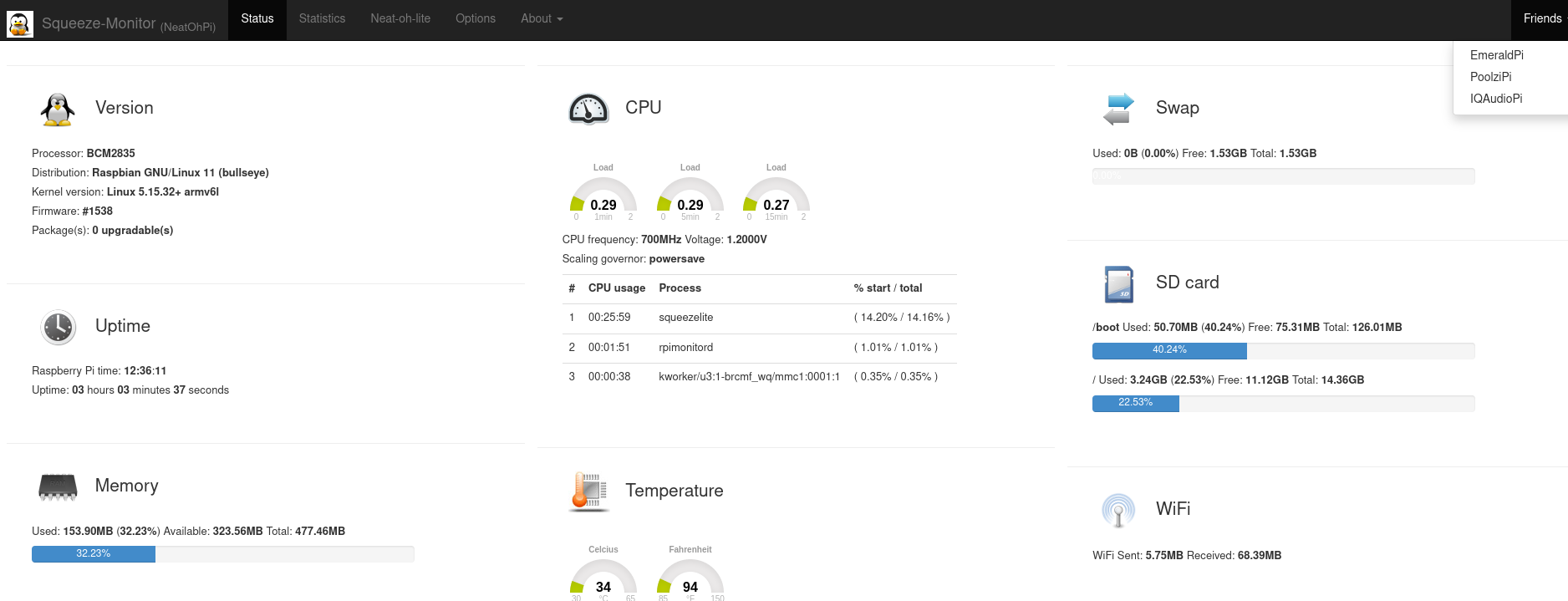Click the Celcius temperature gauge
1568x601 pixels.
click(x=603, y=574)
